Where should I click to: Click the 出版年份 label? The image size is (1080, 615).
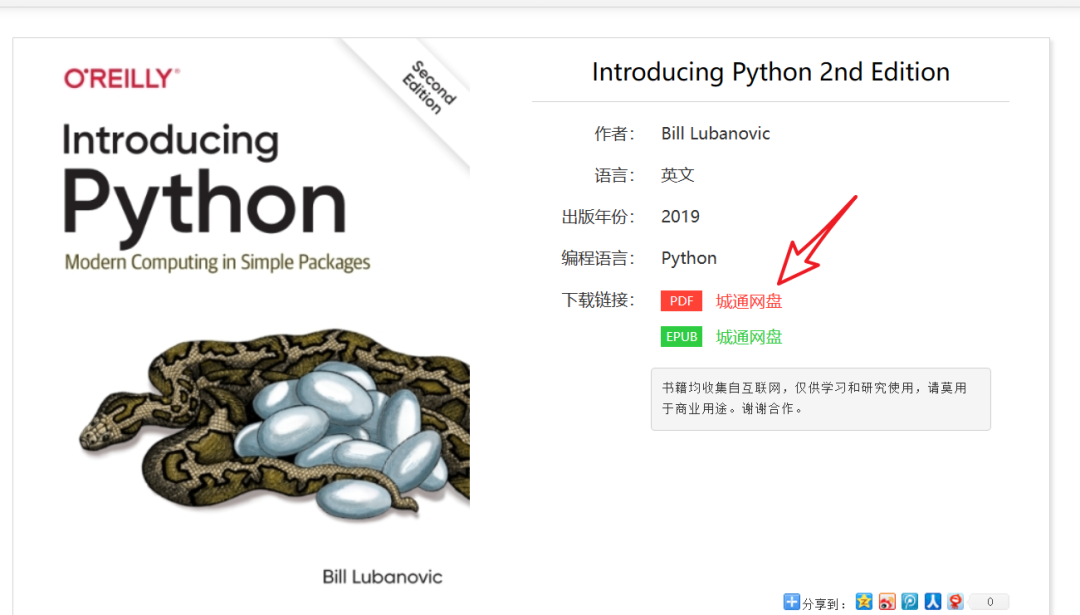598,217
